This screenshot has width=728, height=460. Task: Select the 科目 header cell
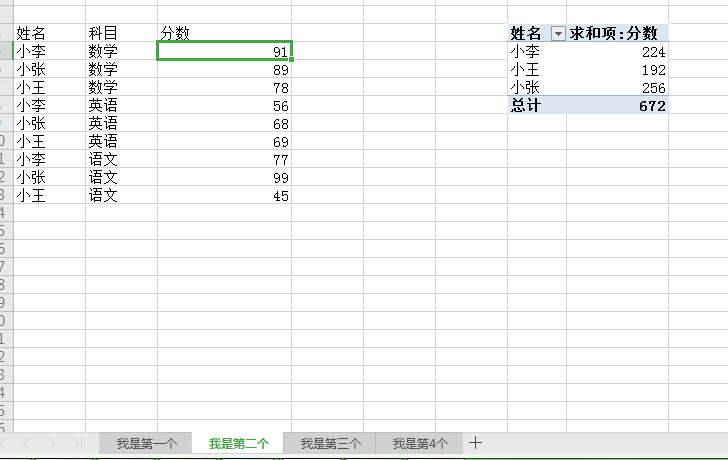tap(122, 33)
